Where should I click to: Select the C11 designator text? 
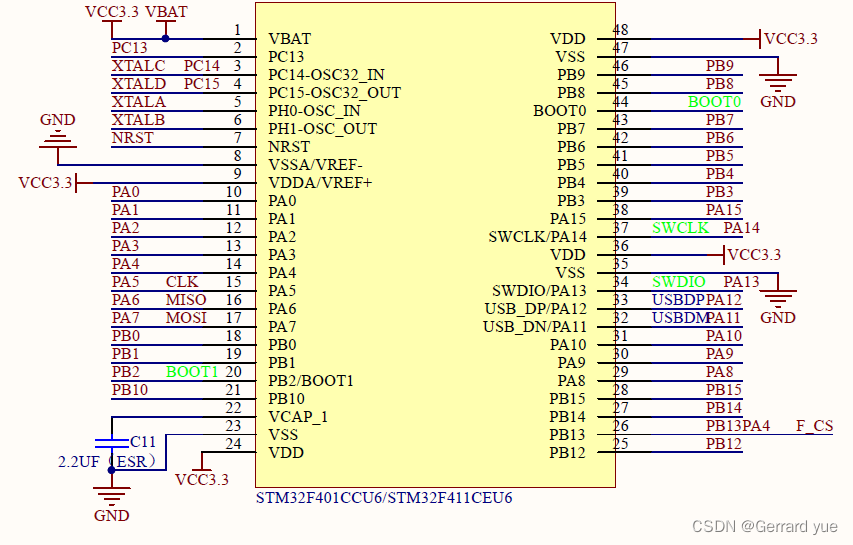[143, 441]
